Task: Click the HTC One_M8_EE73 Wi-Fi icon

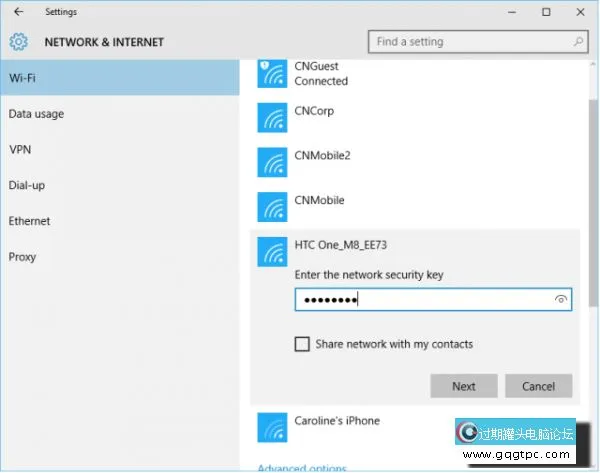Action: (x=271, y=252)
